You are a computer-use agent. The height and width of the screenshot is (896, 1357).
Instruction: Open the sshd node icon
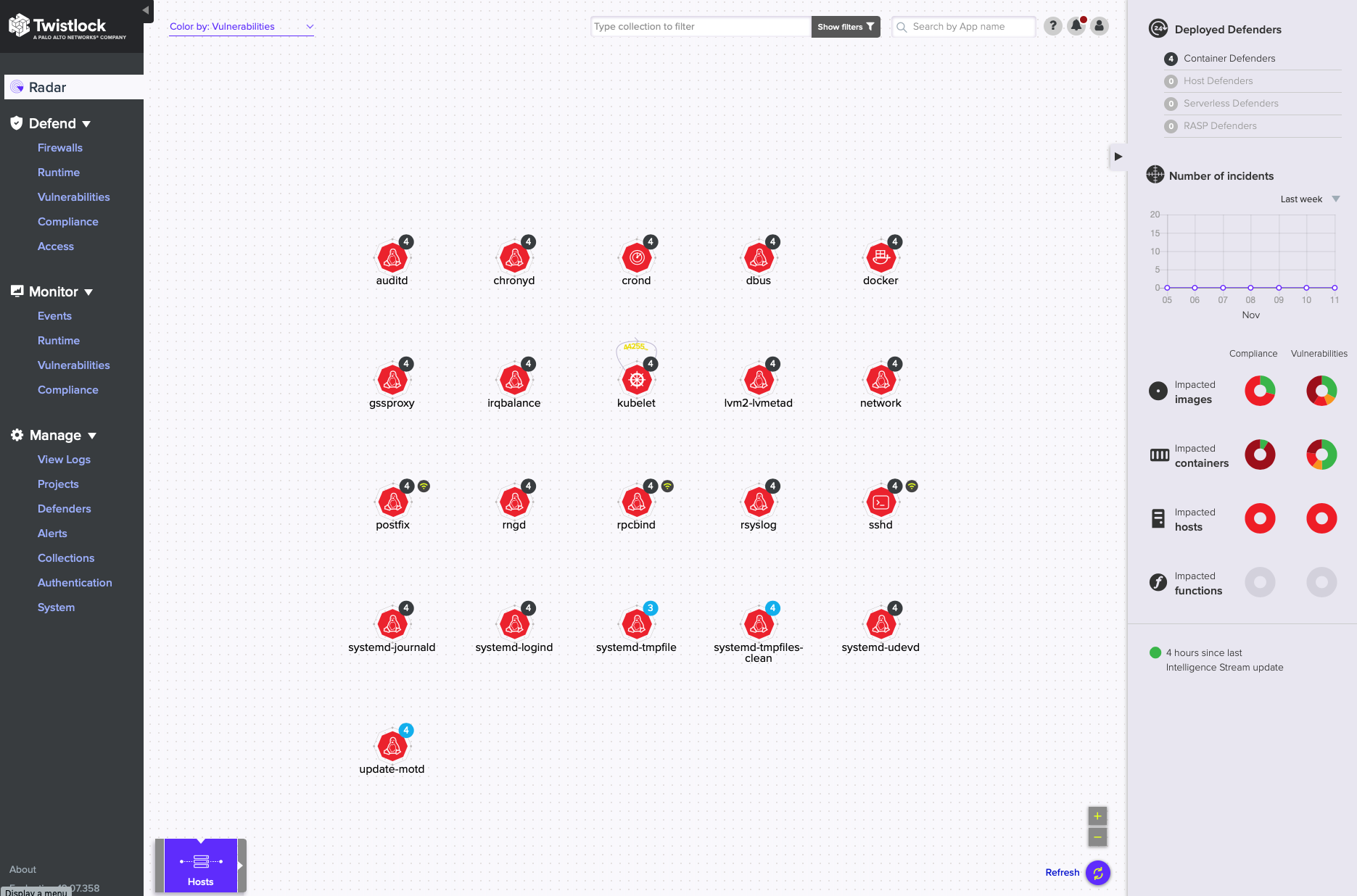pyautogui.click(x=880, y=502)
